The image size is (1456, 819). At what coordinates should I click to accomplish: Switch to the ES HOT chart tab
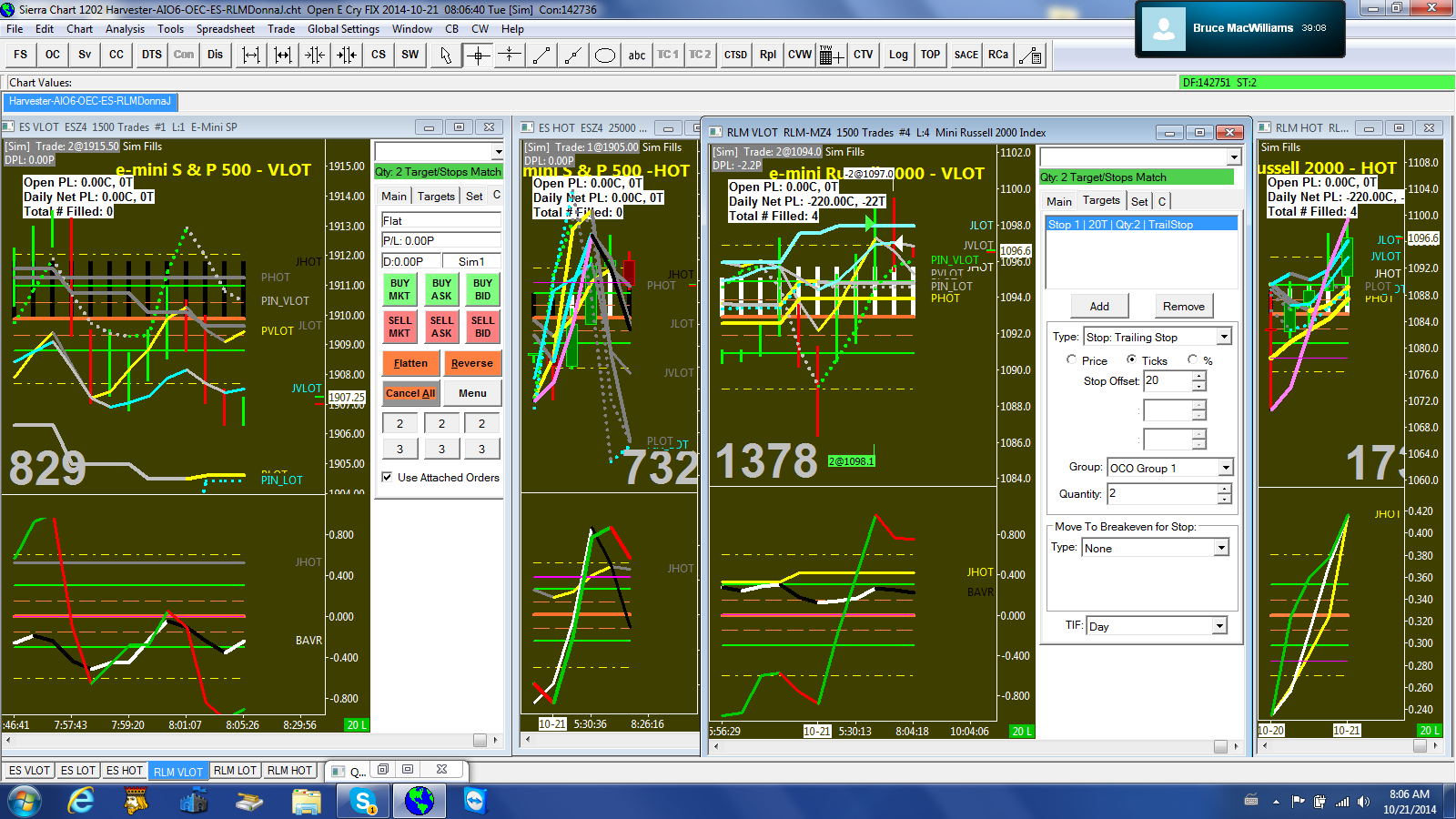pyautogui.click(x=124, y=771)
